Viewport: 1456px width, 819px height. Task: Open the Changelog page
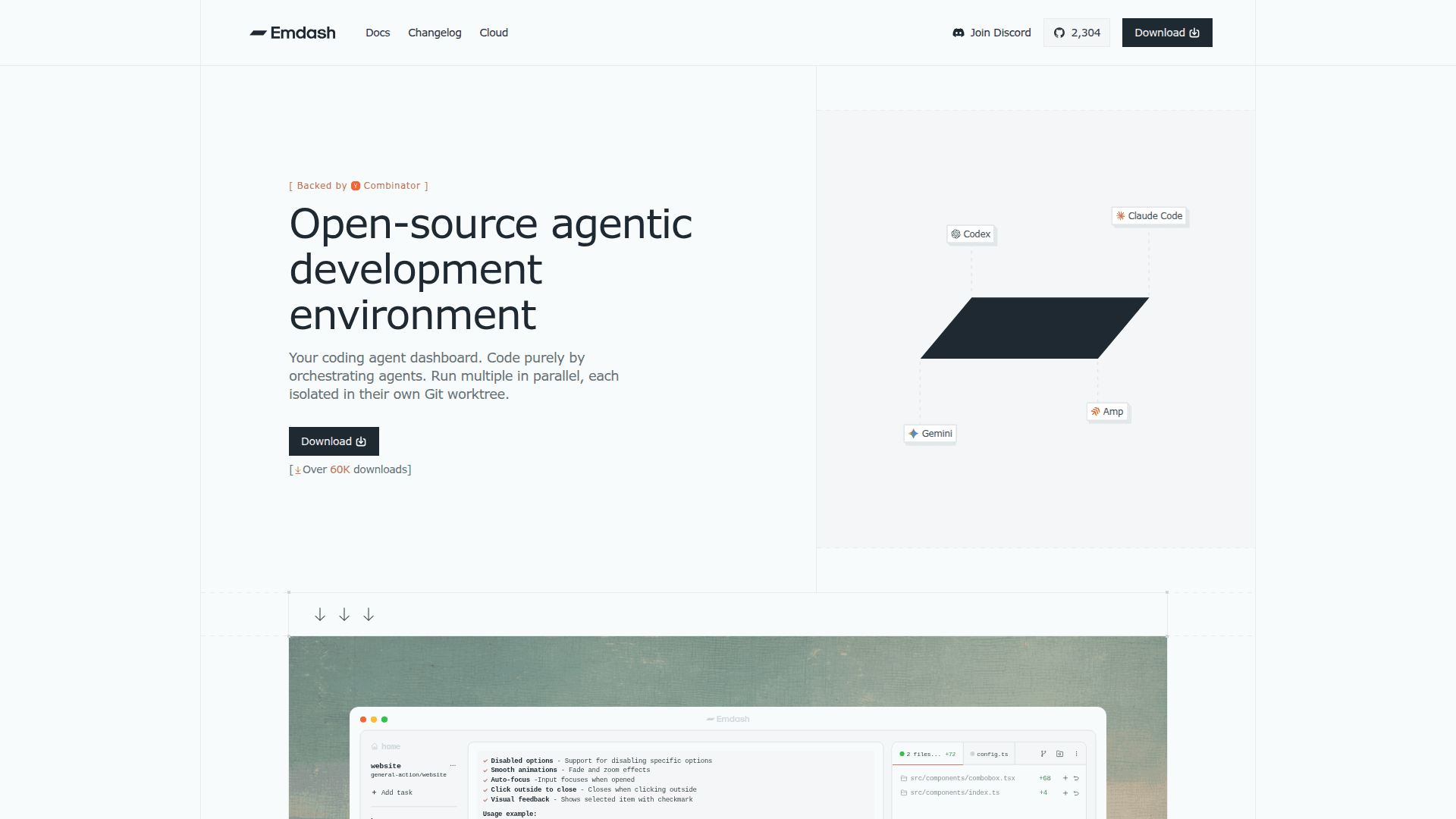point(435,33)
